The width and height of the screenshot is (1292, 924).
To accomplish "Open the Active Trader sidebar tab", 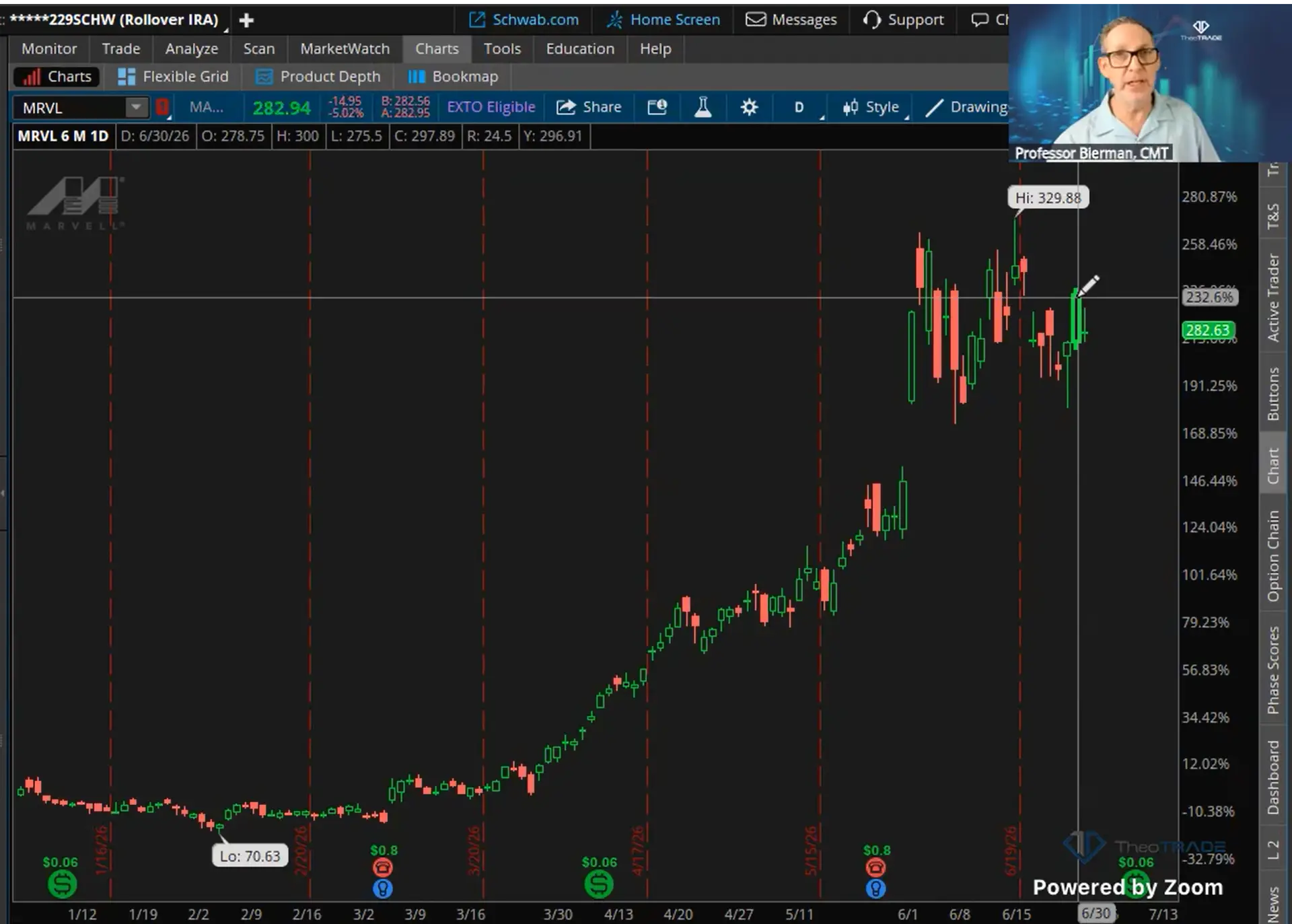I will 1273,297.
